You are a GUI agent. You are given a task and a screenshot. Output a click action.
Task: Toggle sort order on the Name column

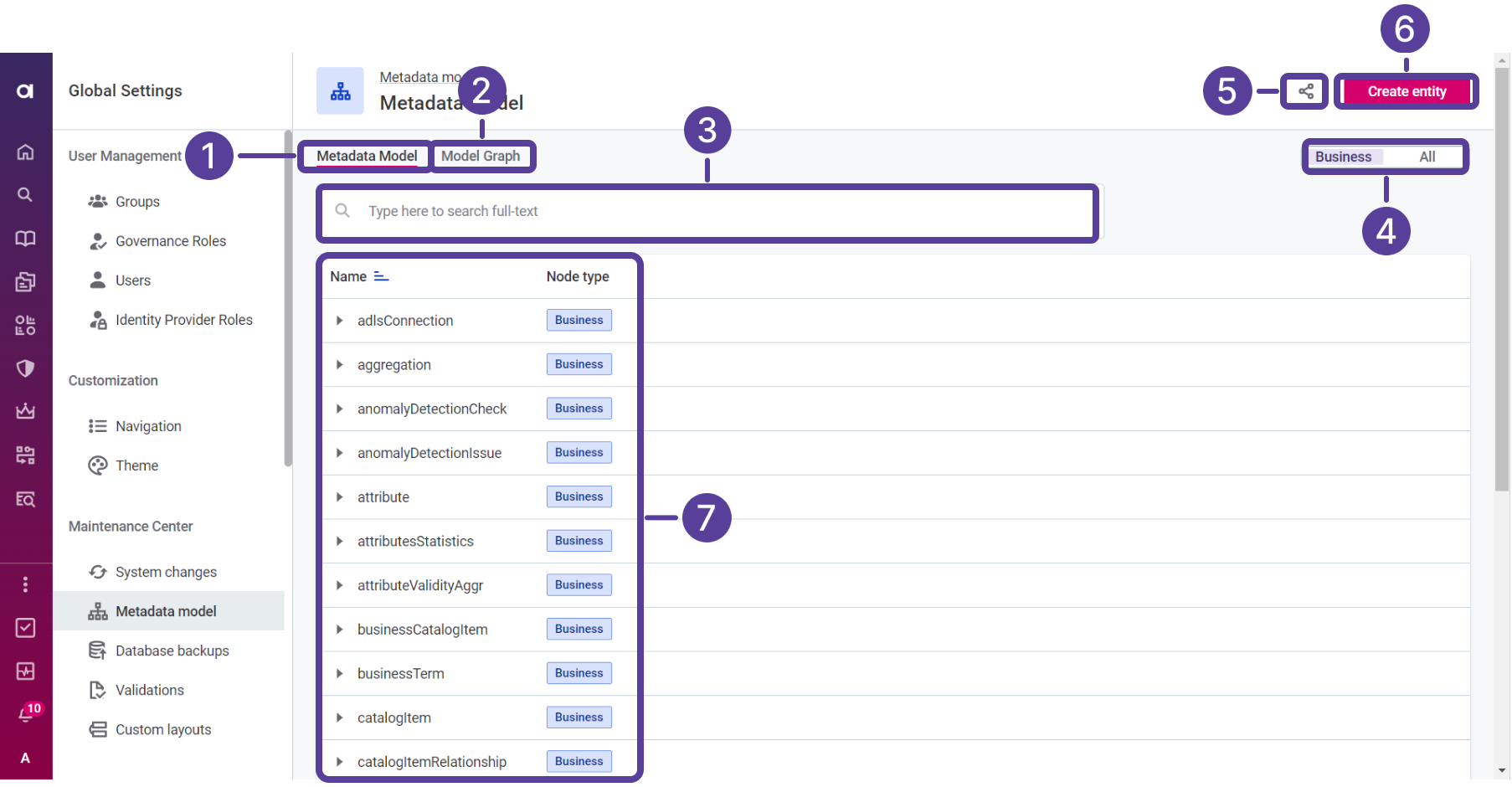383,275
